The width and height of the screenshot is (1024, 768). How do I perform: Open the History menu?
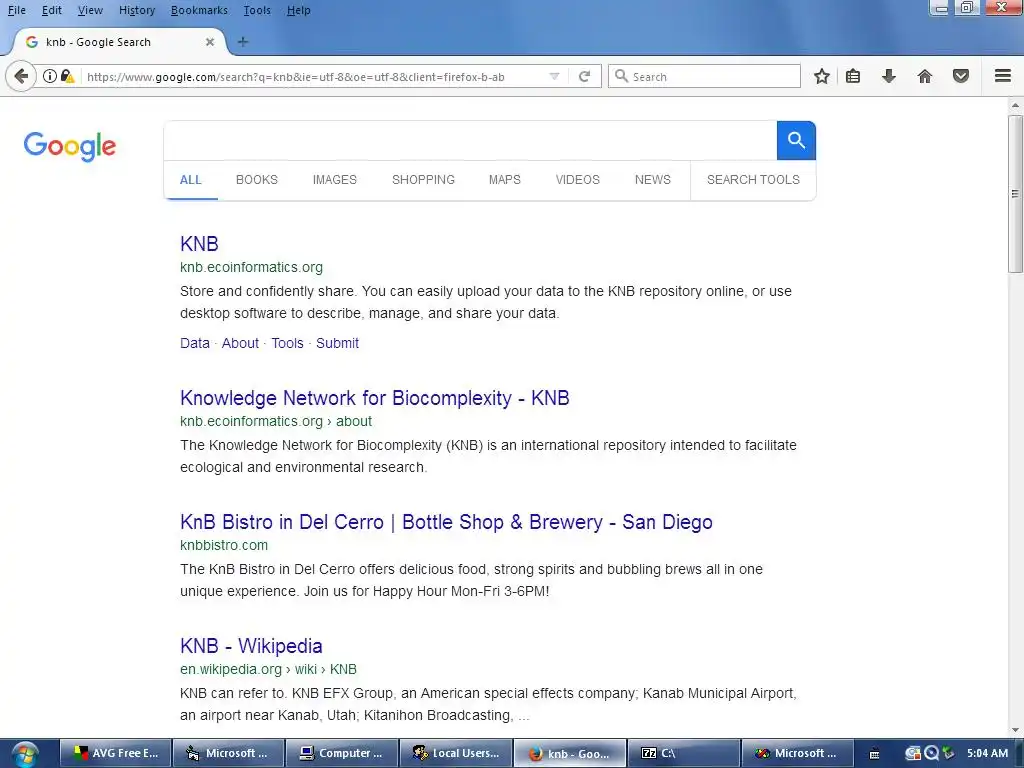click(x=137, y=10)
